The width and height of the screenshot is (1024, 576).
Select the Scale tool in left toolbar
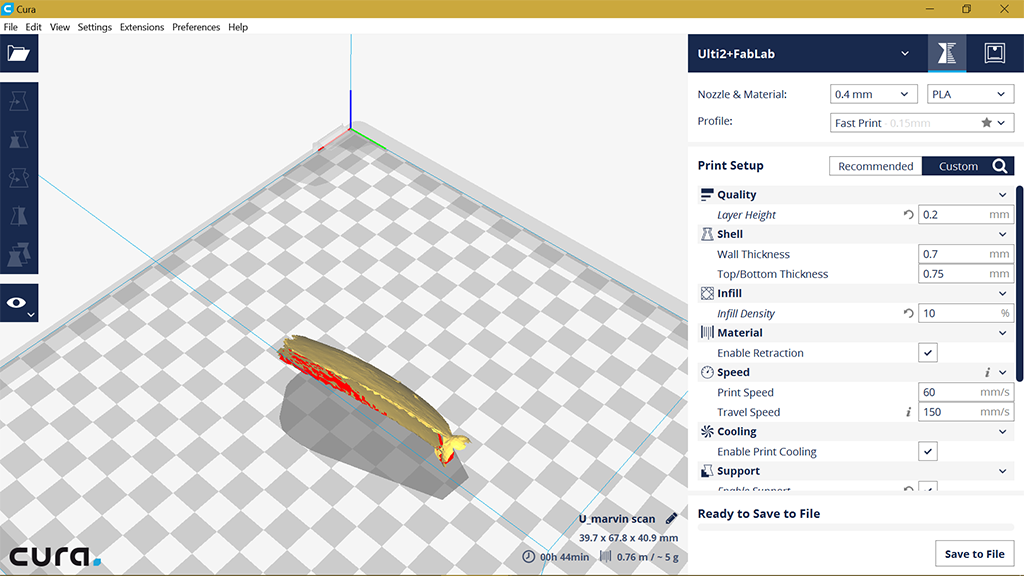click(18, 139)
